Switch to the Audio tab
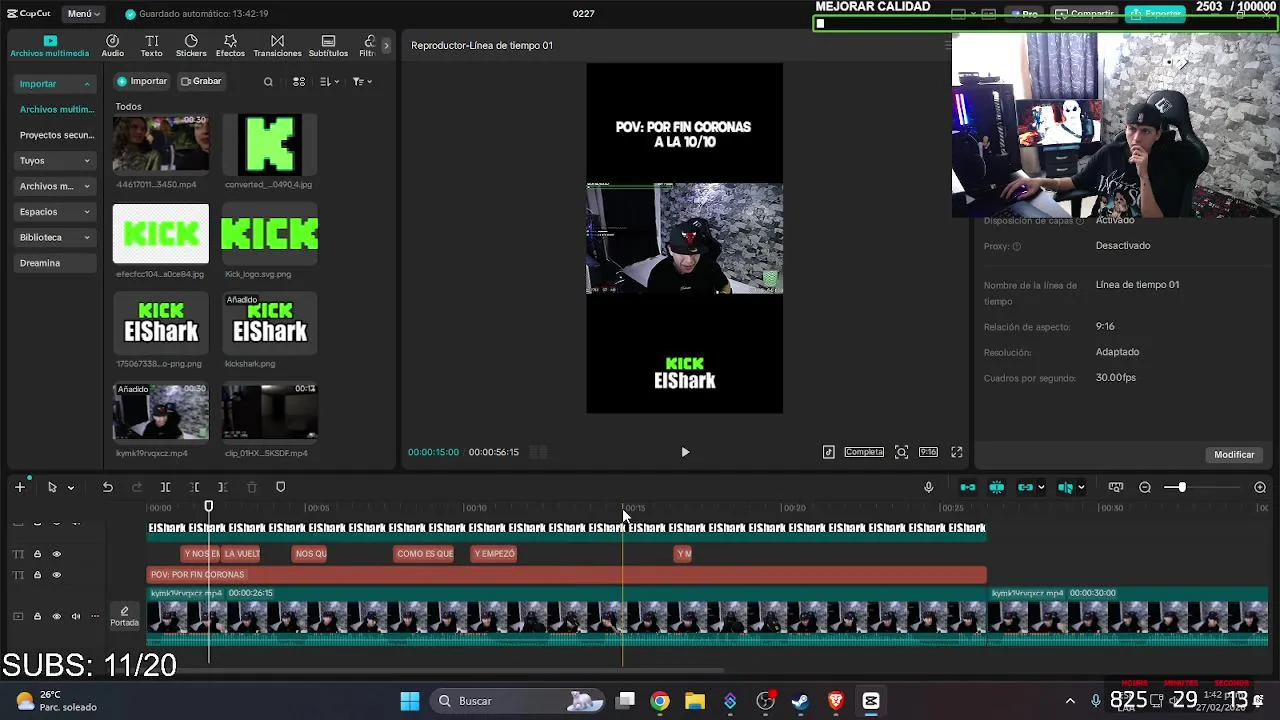Screen dimensions: 1280x720 coord(112,46)
